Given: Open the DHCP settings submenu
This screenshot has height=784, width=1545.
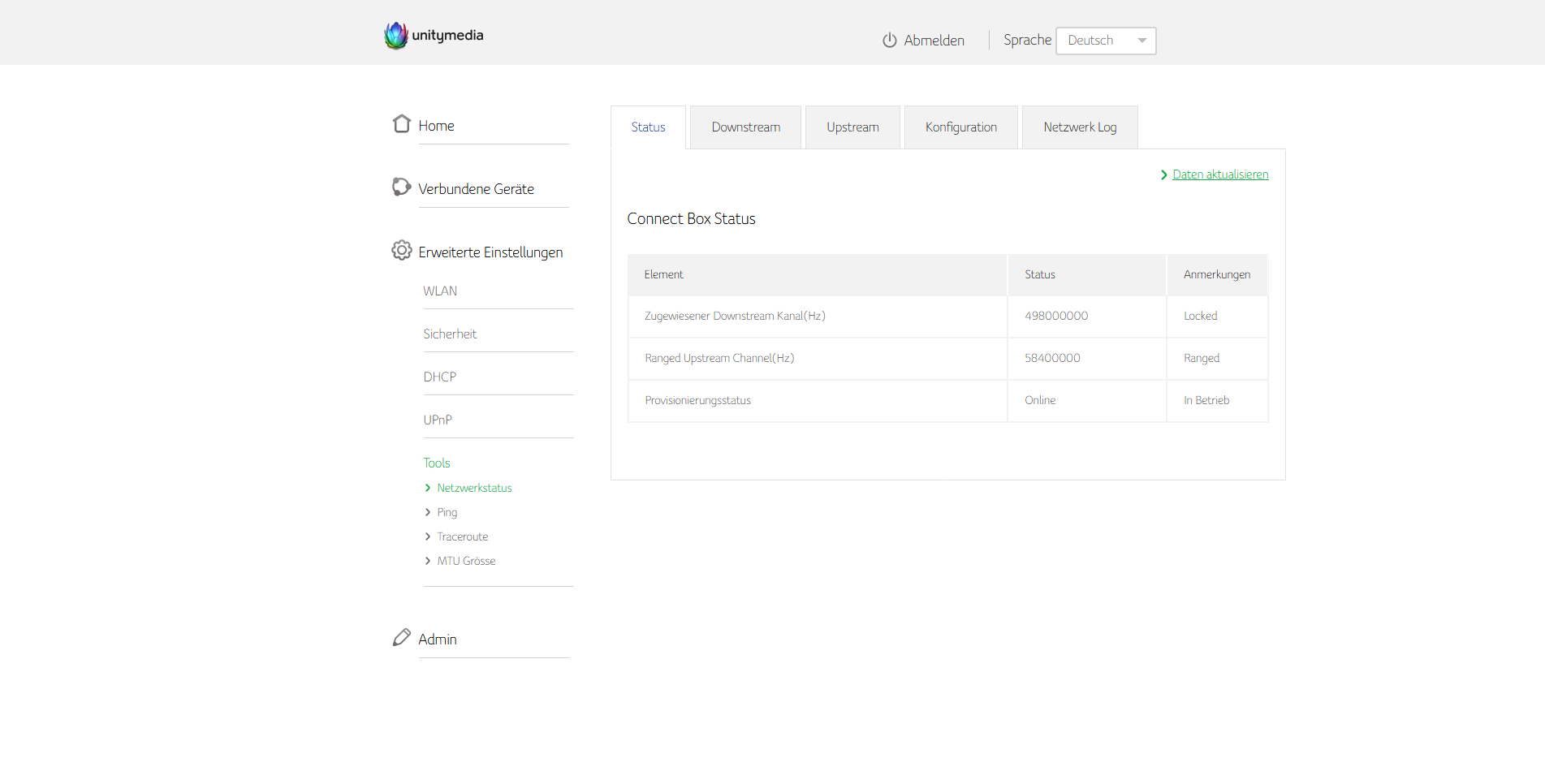Looking at the screenshot, I should coord(440,377).
